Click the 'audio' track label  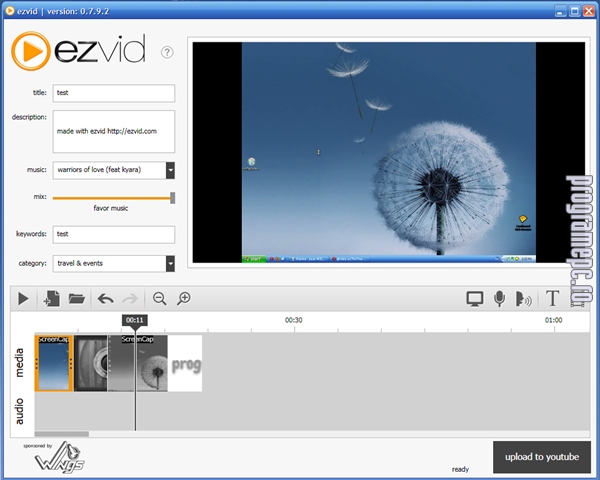pos(19,411)
